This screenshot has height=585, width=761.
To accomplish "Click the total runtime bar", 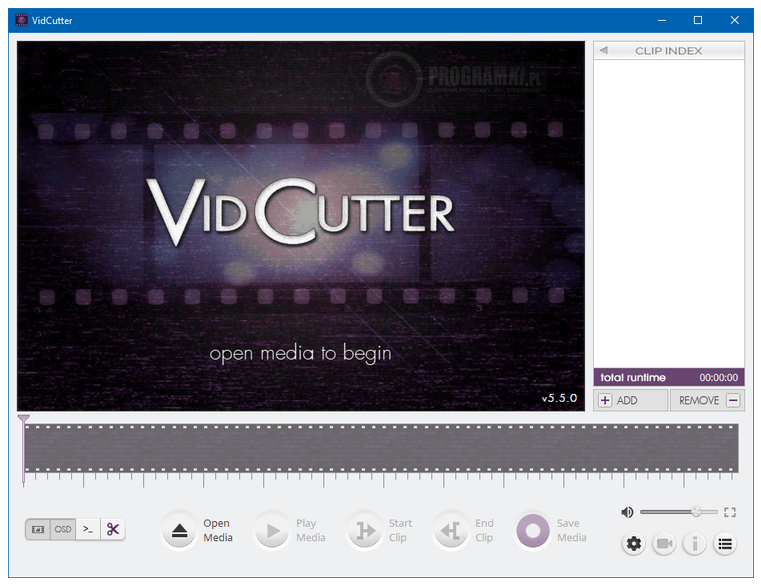I will click(x=669, y=377).
